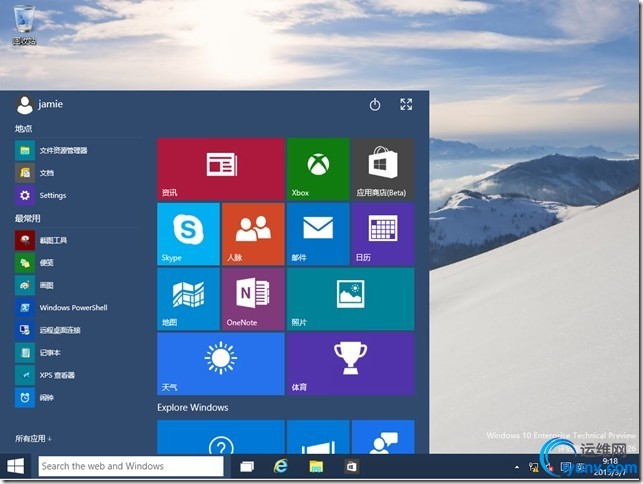The width and height of the screenshot is (643, 484).
Task: Open the 照片 photos tile
Action: click(351, 299)
